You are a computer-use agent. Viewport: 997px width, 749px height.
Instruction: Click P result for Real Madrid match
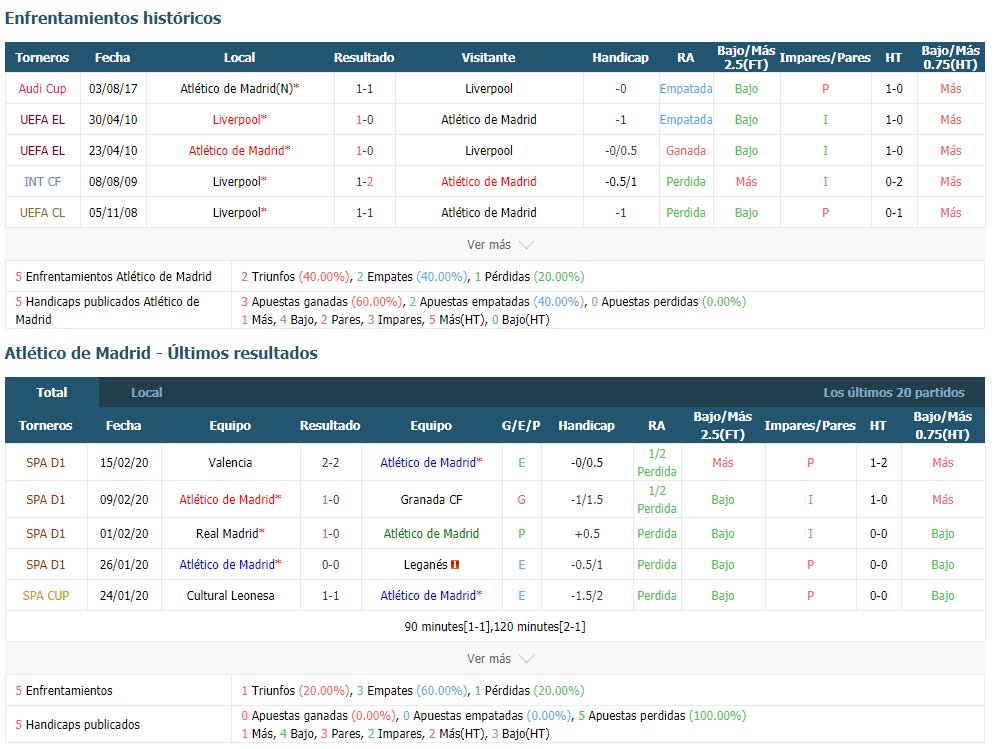coord(521,534)
